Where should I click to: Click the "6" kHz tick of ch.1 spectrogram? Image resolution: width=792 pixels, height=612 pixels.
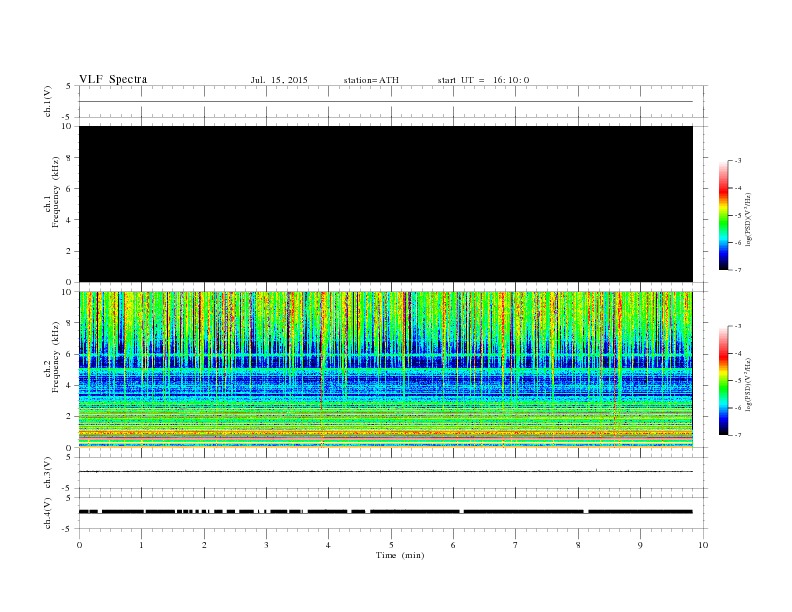click(70, 188)
